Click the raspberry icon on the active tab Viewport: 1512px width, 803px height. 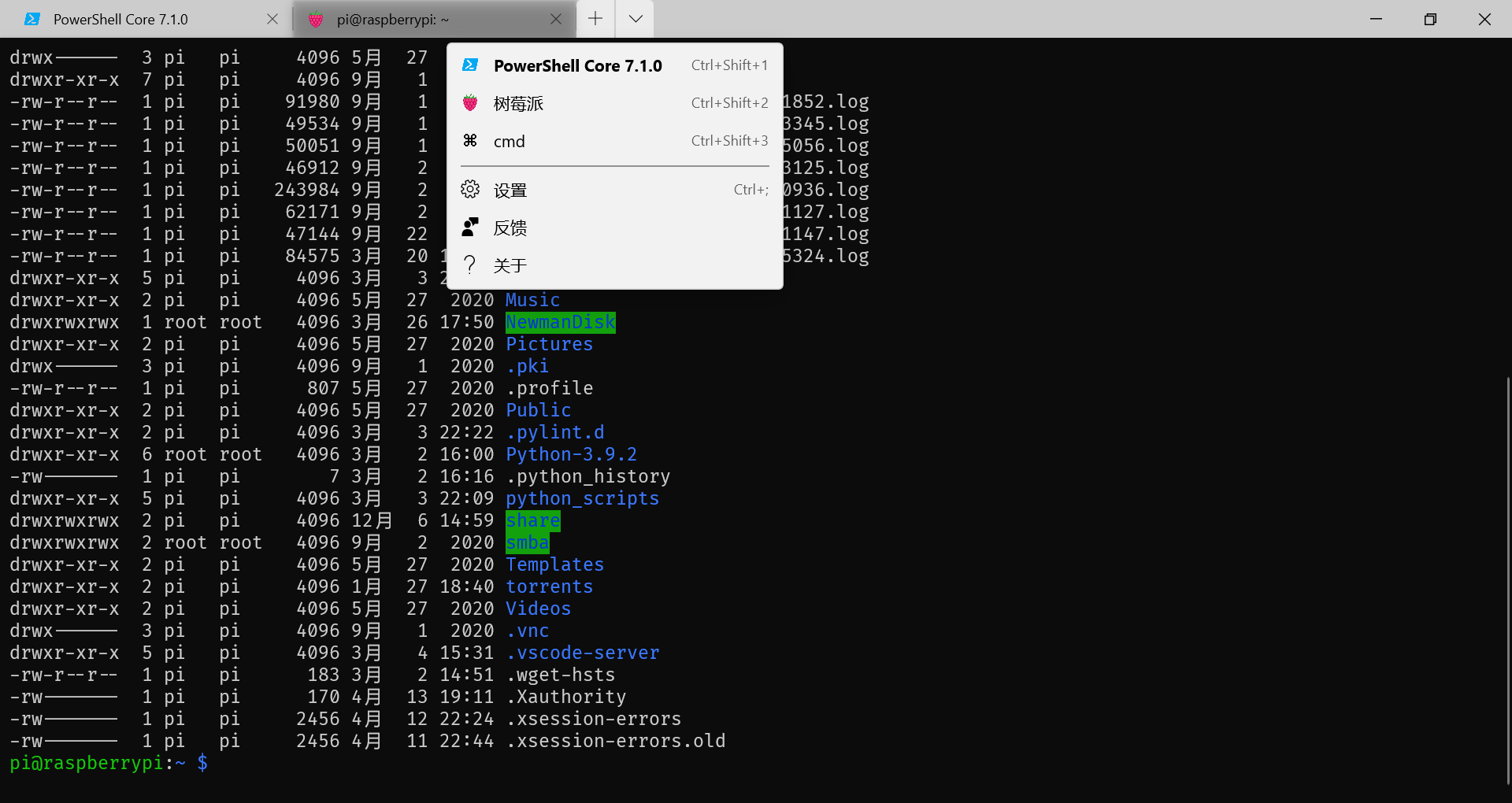point(315,20)
